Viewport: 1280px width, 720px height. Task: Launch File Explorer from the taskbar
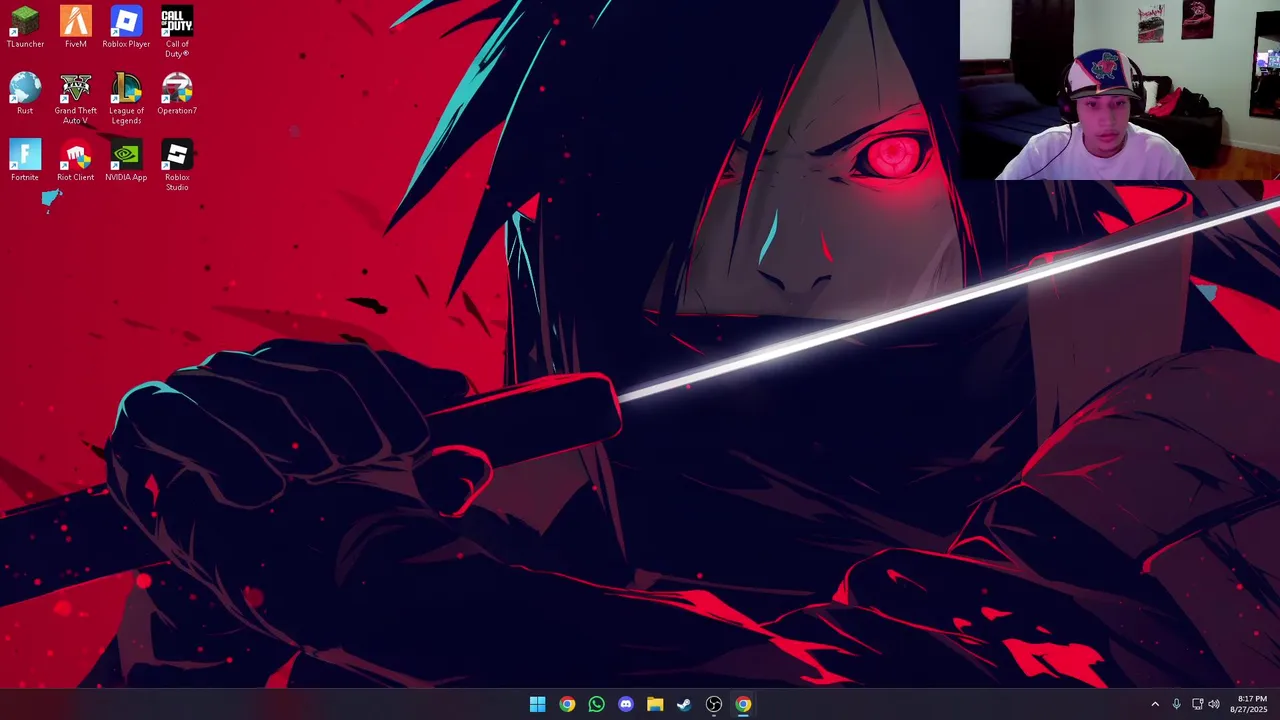(x=655, y=704)
